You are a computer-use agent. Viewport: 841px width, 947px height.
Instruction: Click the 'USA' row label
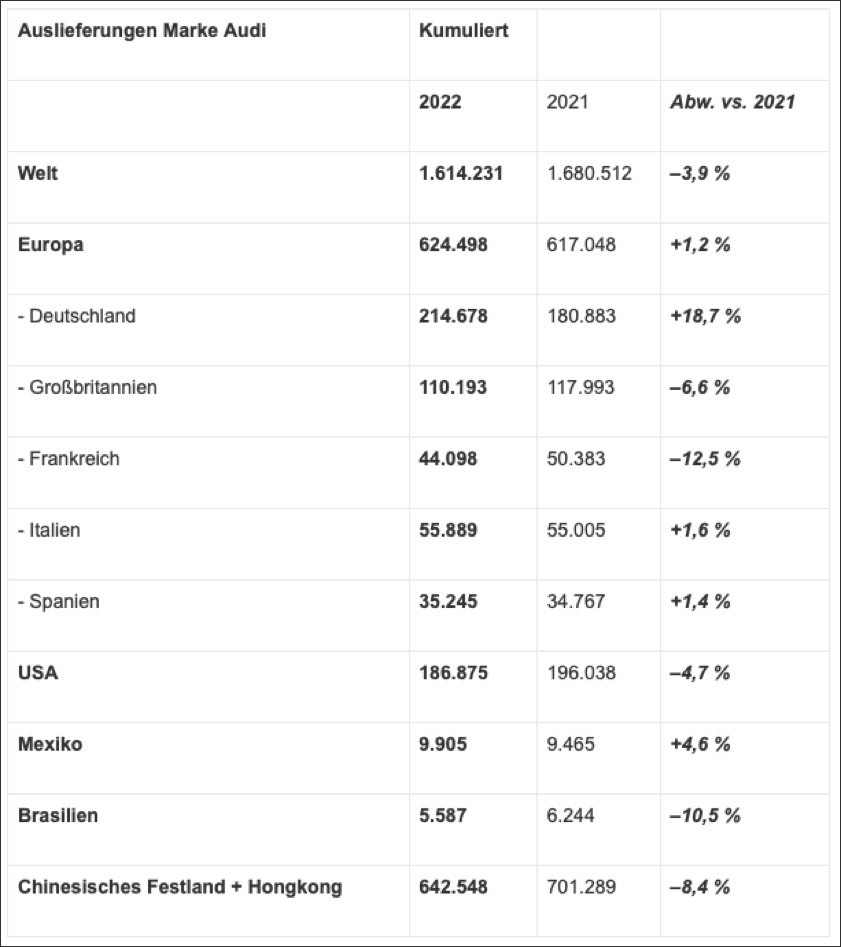click(38, 673)
